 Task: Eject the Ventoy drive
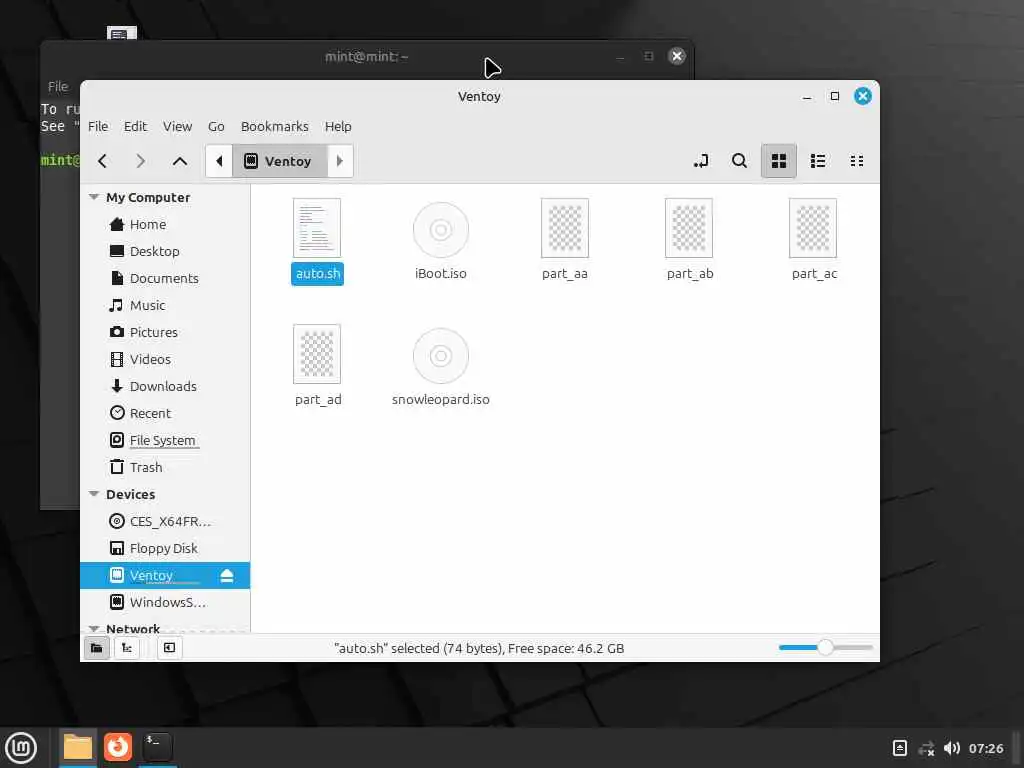coord(227,575)
